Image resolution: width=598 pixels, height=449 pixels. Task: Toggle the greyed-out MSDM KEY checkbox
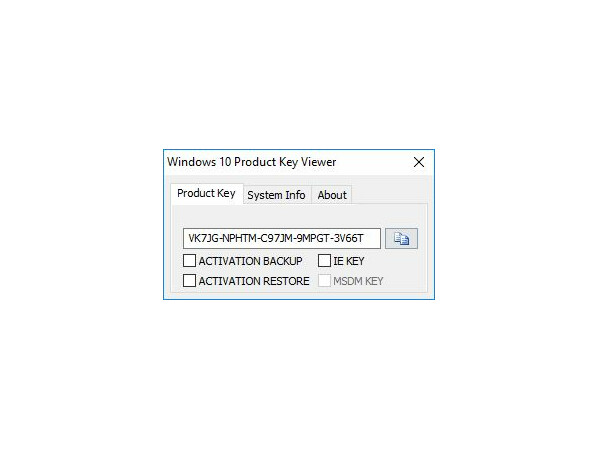click(324, 281)
